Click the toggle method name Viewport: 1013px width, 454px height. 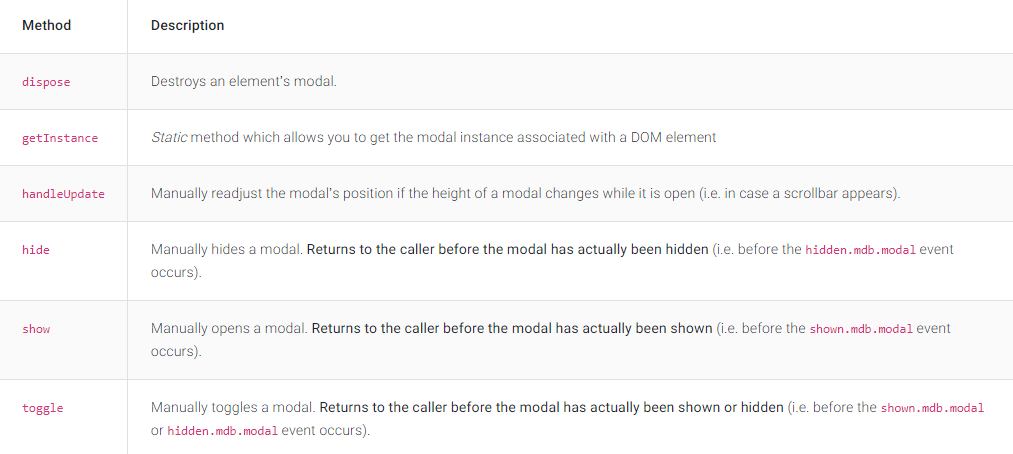point(43,408)
